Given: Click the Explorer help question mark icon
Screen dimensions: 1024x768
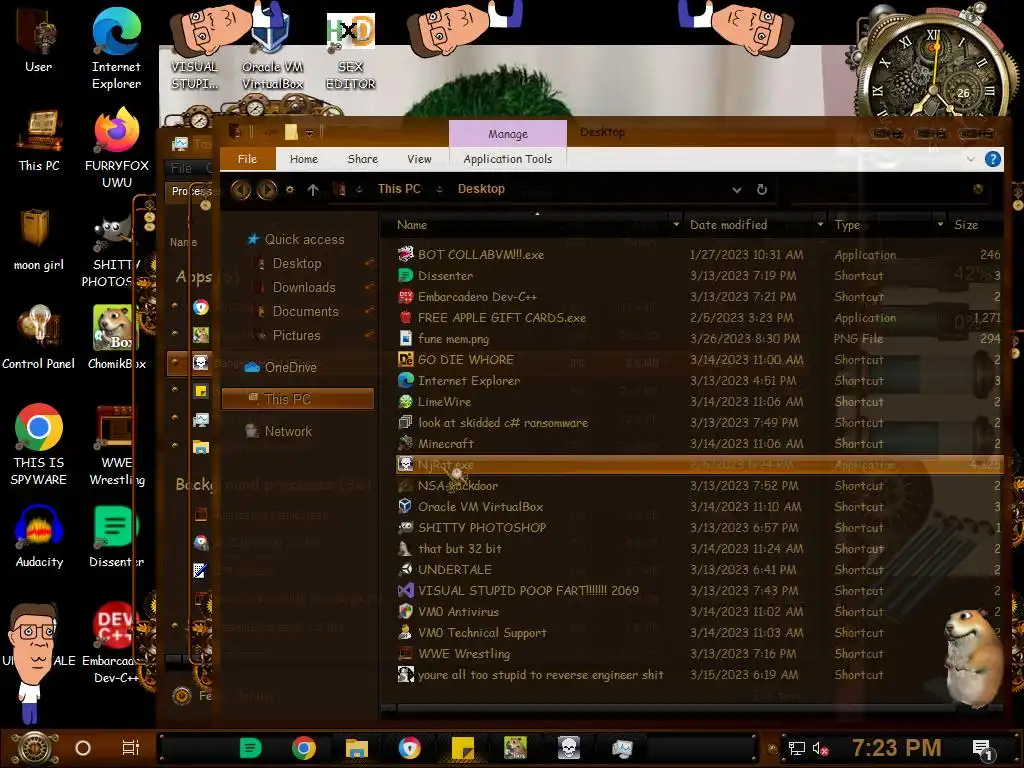Looking at the screenshot, I should [x=993, y=159].
